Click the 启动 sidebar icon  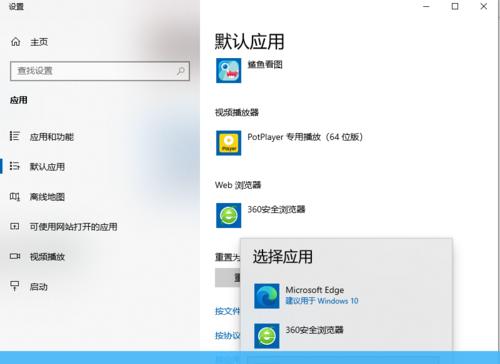pyautogui.click(x=15, y=286)
